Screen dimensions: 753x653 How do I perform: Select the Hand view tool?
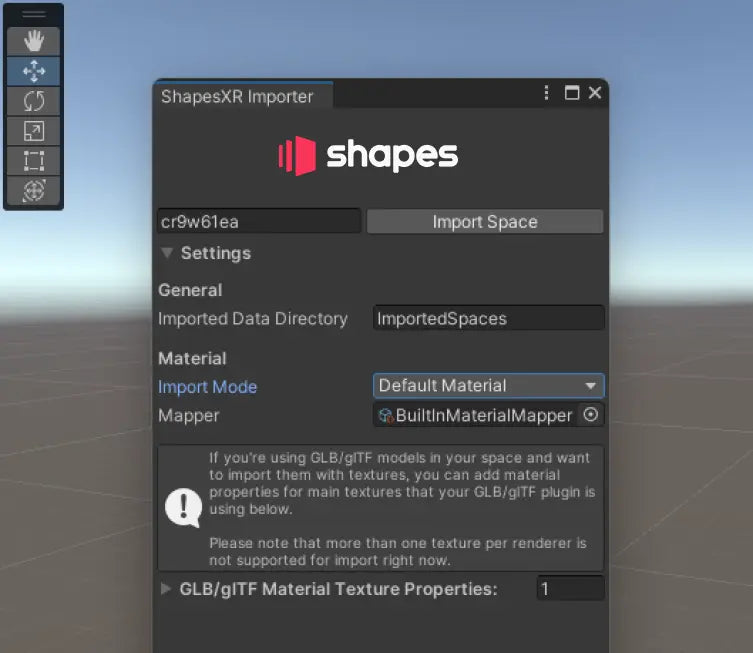coord(34,41)
